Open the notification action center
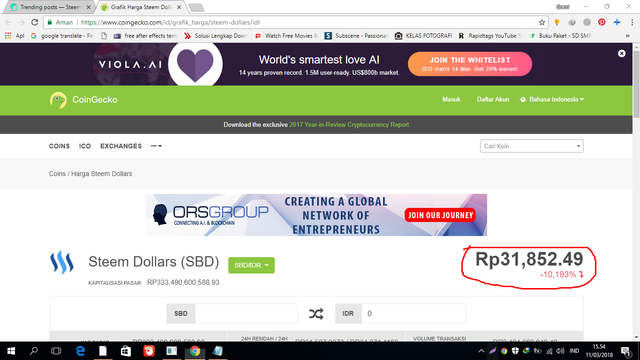Image resolution: width=640 pixels, height=360 pixels. click(x=627, y=351)
